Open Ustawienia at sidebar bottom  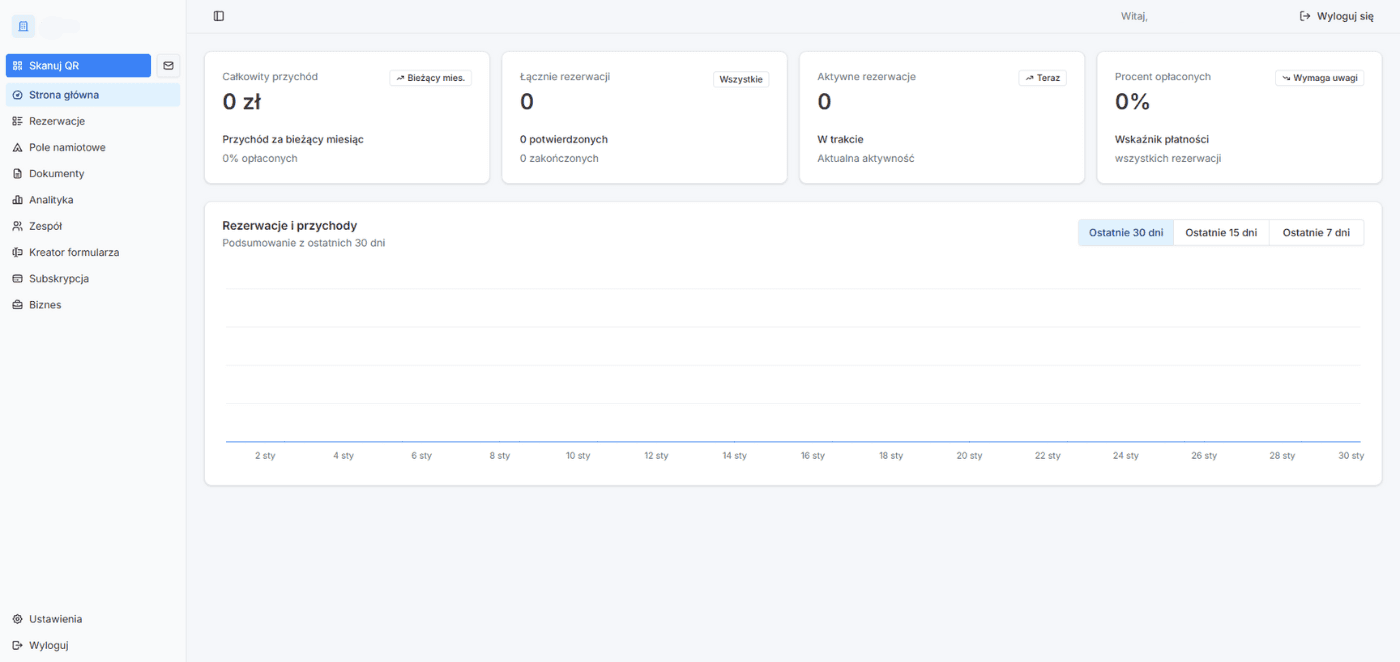click(93, 619)
